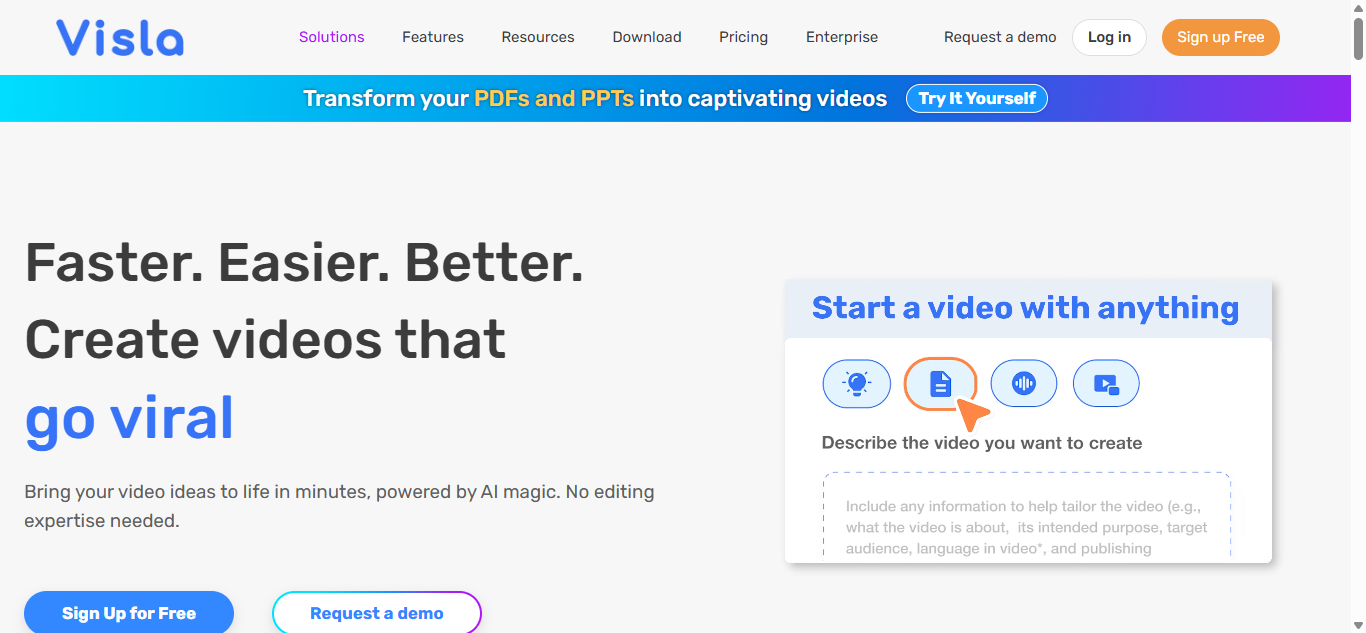Select the Download menu item

[646, 37]
